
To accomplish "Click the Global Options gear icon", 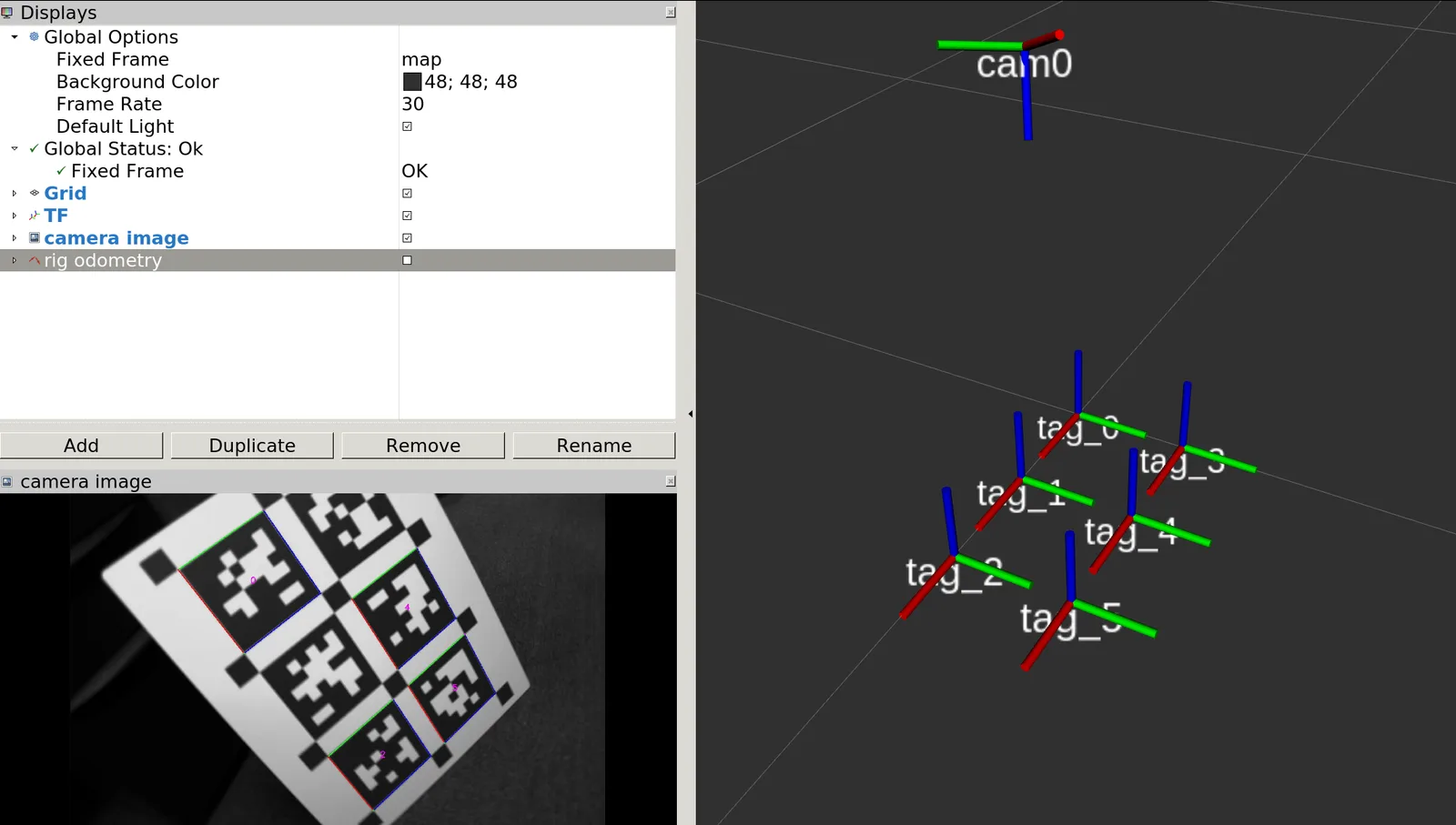I will point(35,36).
